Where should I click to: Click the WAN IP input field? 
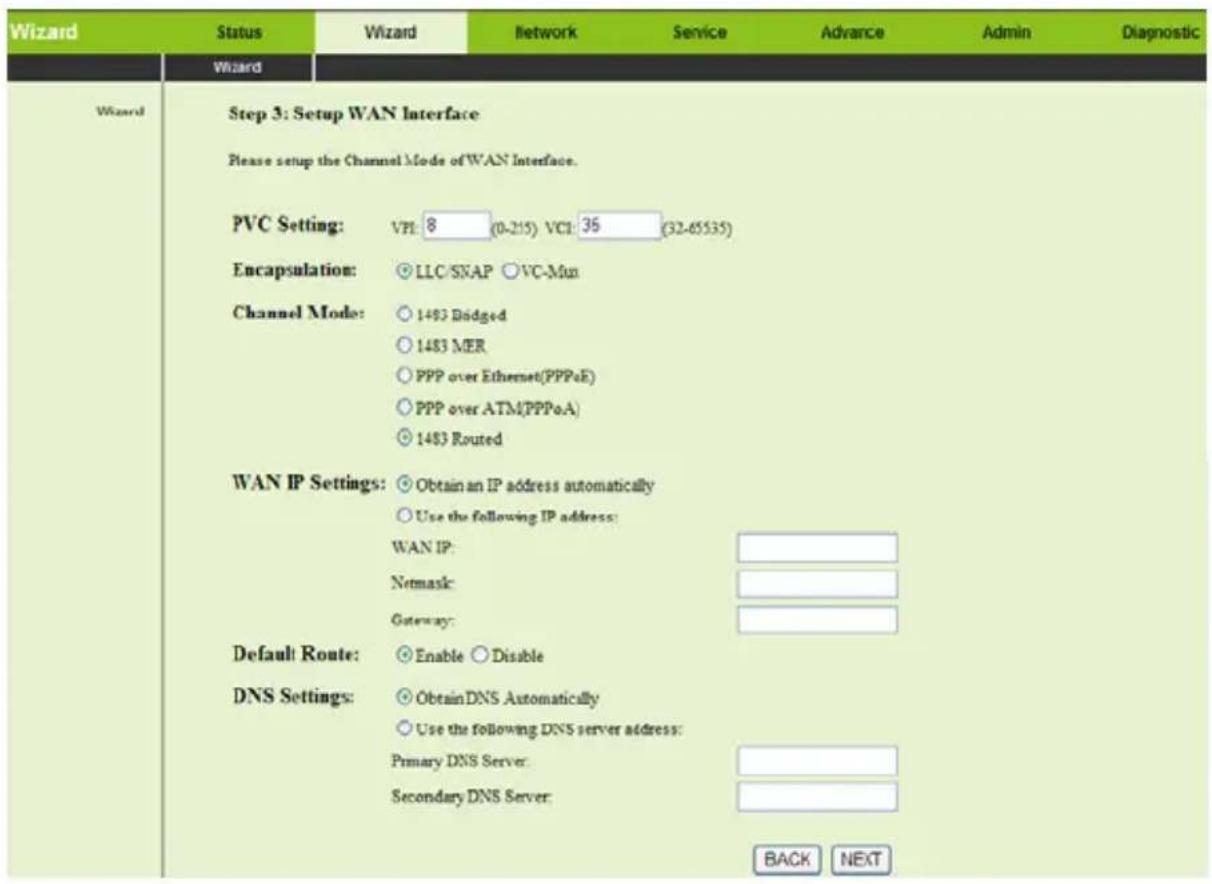(x=817, y=548)
